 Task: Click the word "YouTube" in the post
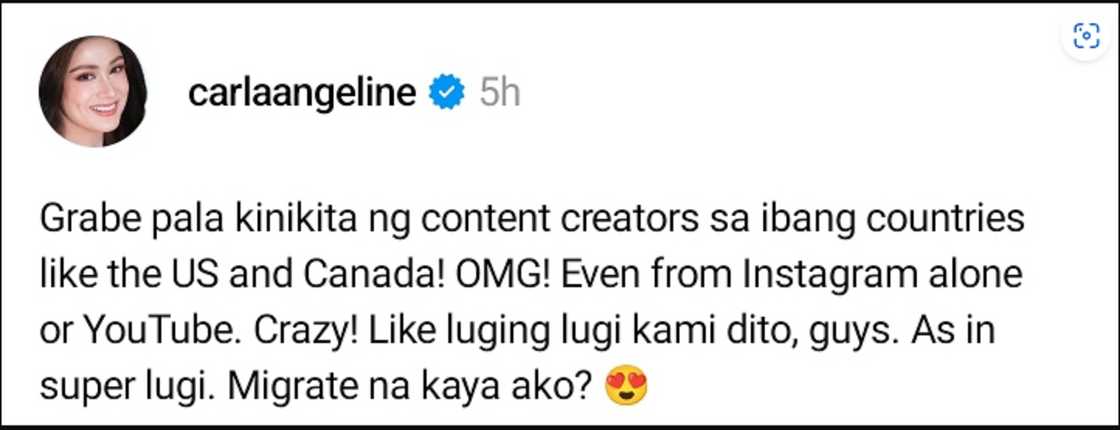[x=134, y=329]
